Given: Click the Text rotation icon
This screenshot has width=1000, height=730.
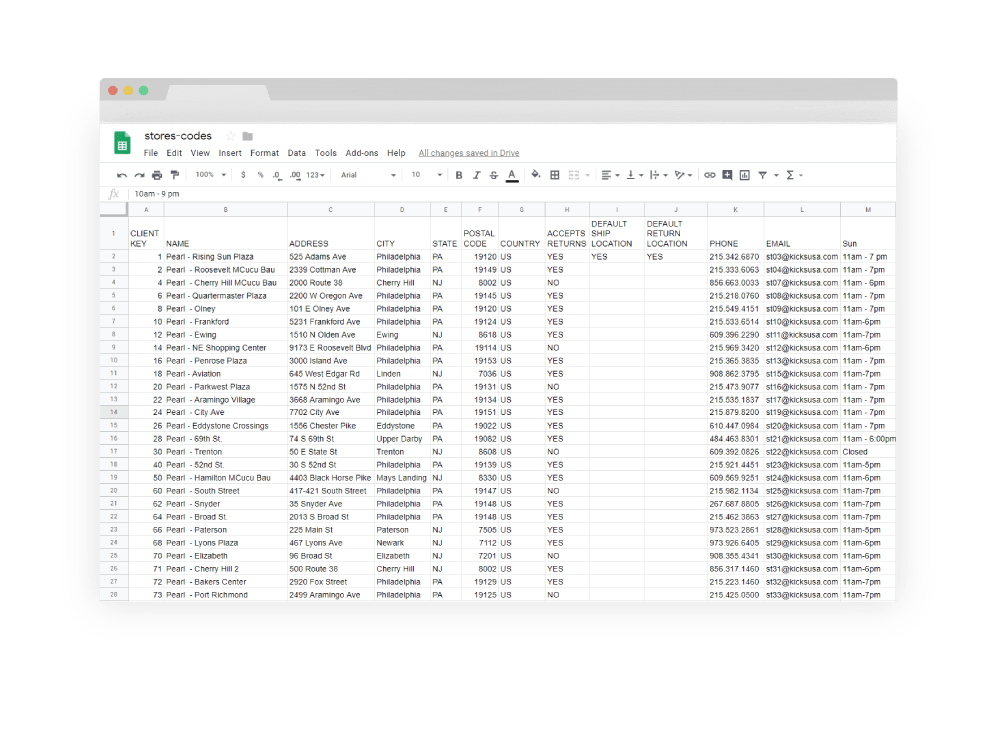Looking at the screenshot, I should tap(679, 175).
